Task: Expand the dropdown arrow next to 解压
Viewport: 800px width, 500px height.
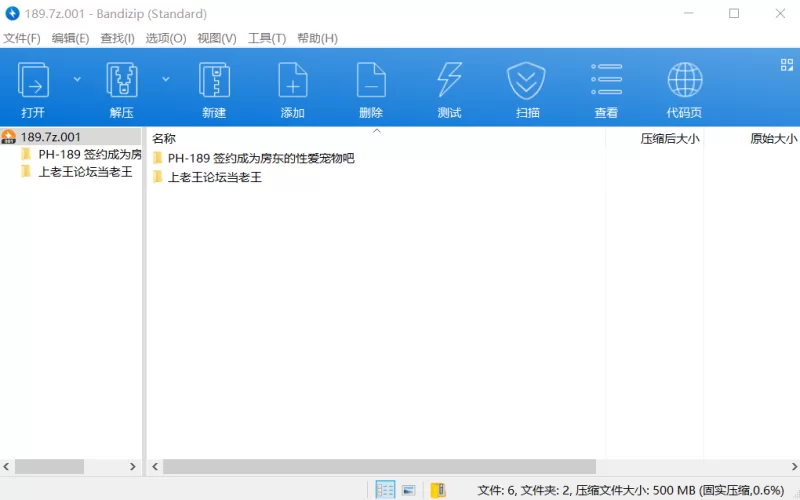Action: tap(166, 79)
